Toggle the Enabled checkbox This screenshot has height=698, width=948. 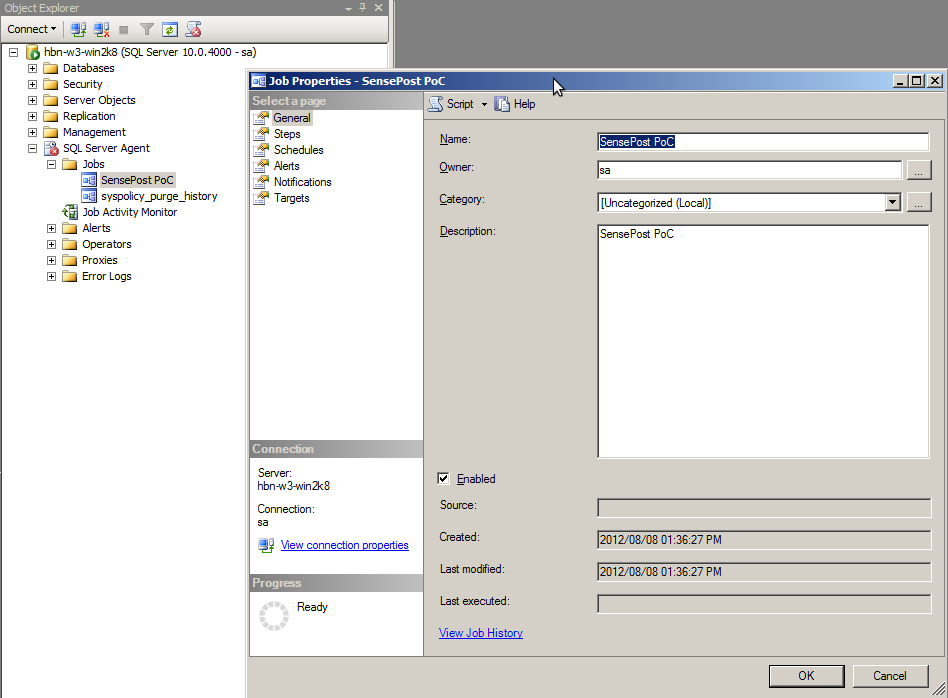coord(444,479)
